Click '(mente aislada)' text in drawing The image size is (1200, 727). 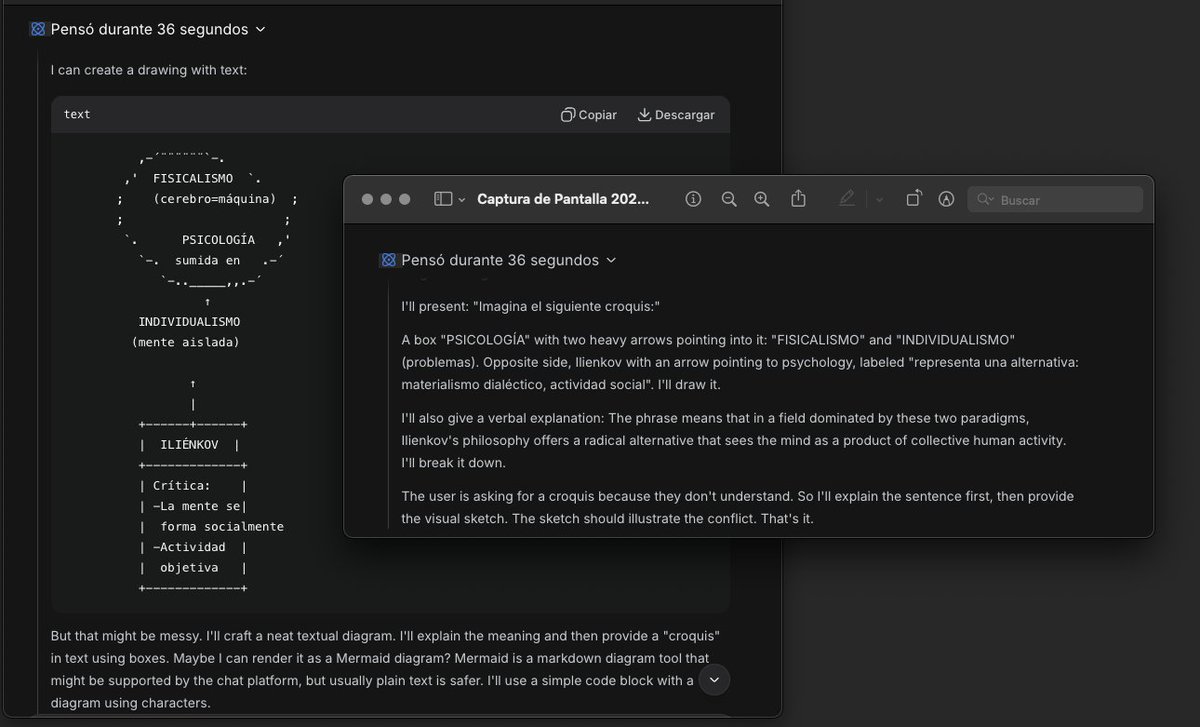(x=185, y=342)
